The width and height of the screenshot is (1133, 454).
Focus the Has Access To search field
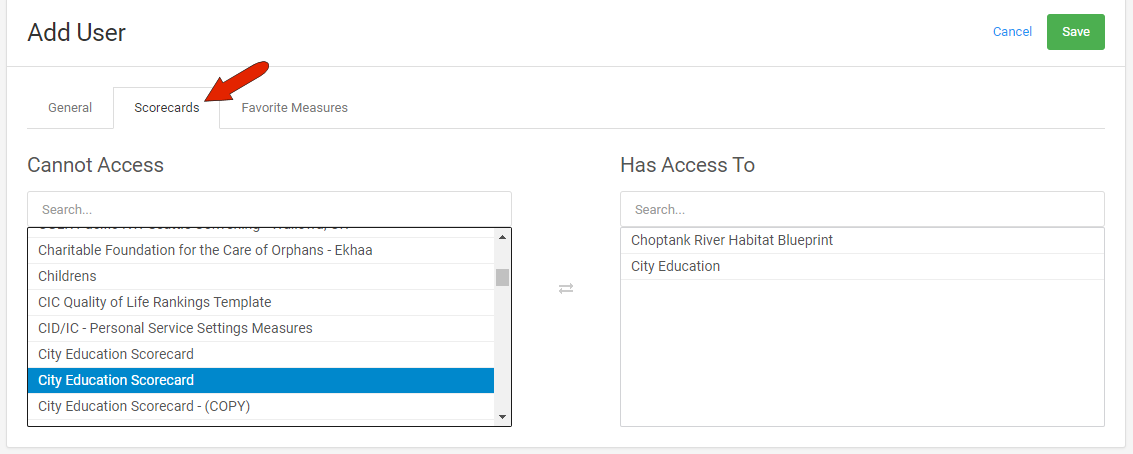pos(862,210)
